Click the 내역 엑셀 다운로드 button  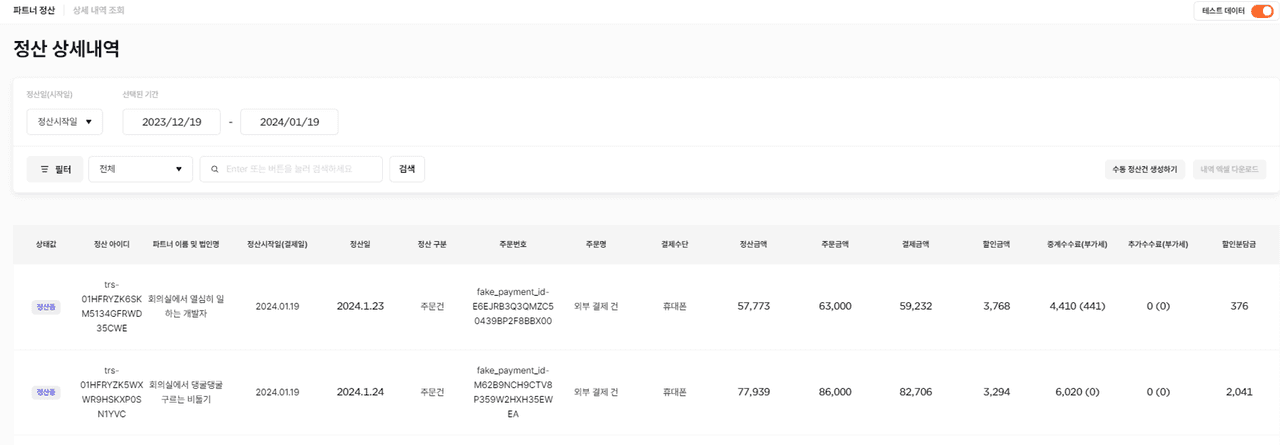1229,170
